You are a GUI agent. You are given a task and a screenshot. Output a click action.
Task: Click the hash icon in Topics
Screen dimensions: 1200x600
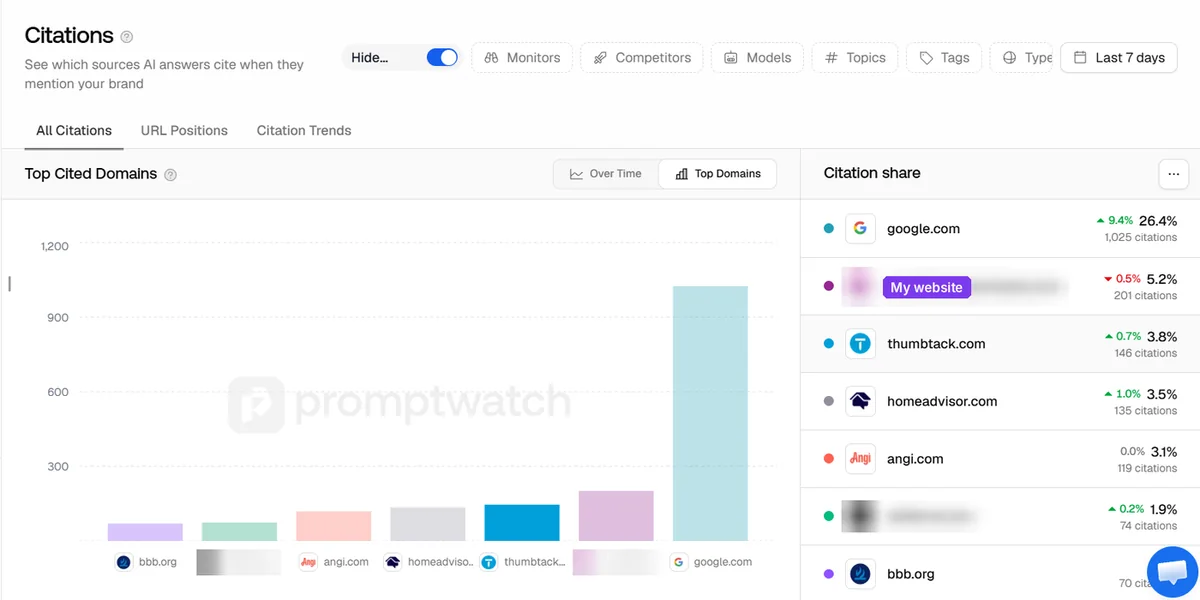pos(831,58)
